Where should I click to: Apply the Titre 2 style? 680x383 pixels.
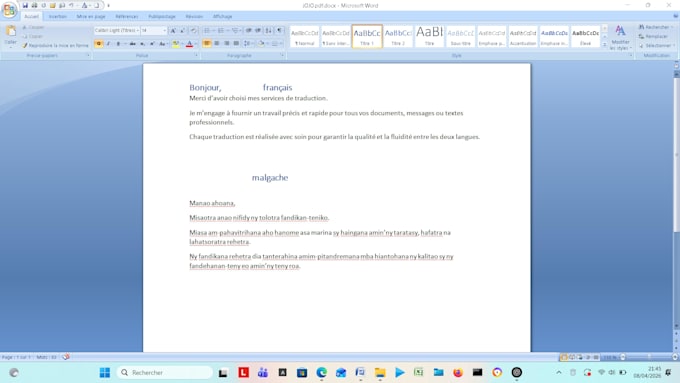[398, 36]
